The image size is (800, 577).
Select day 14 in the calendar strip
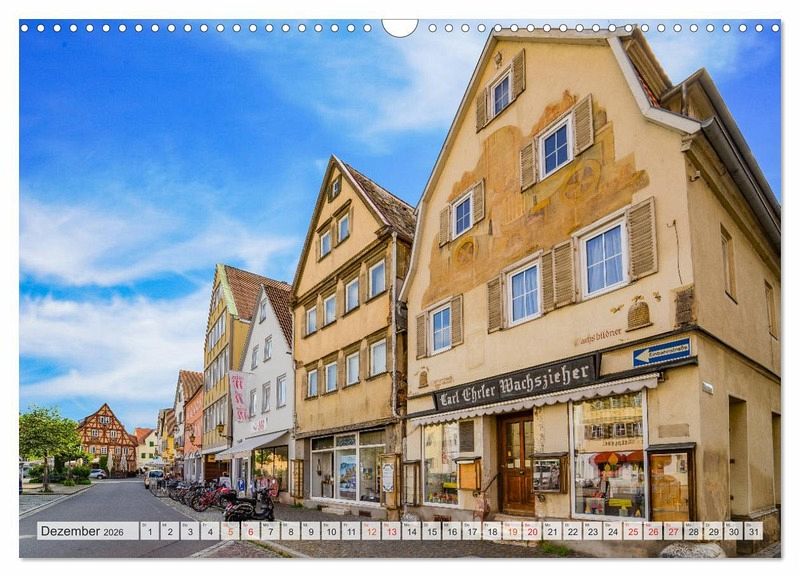point(411,531)
